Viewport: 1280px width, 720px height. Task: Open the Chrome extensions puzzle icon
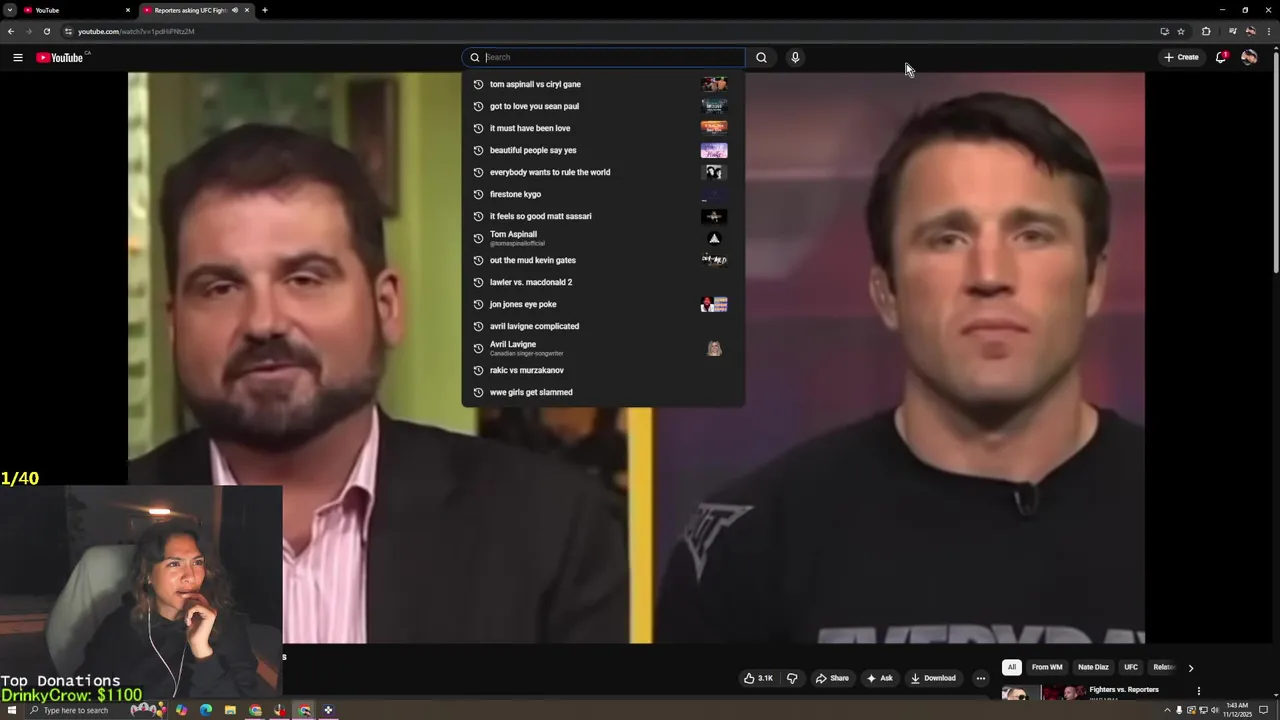pyautogui.click(x=1206, y=31)
